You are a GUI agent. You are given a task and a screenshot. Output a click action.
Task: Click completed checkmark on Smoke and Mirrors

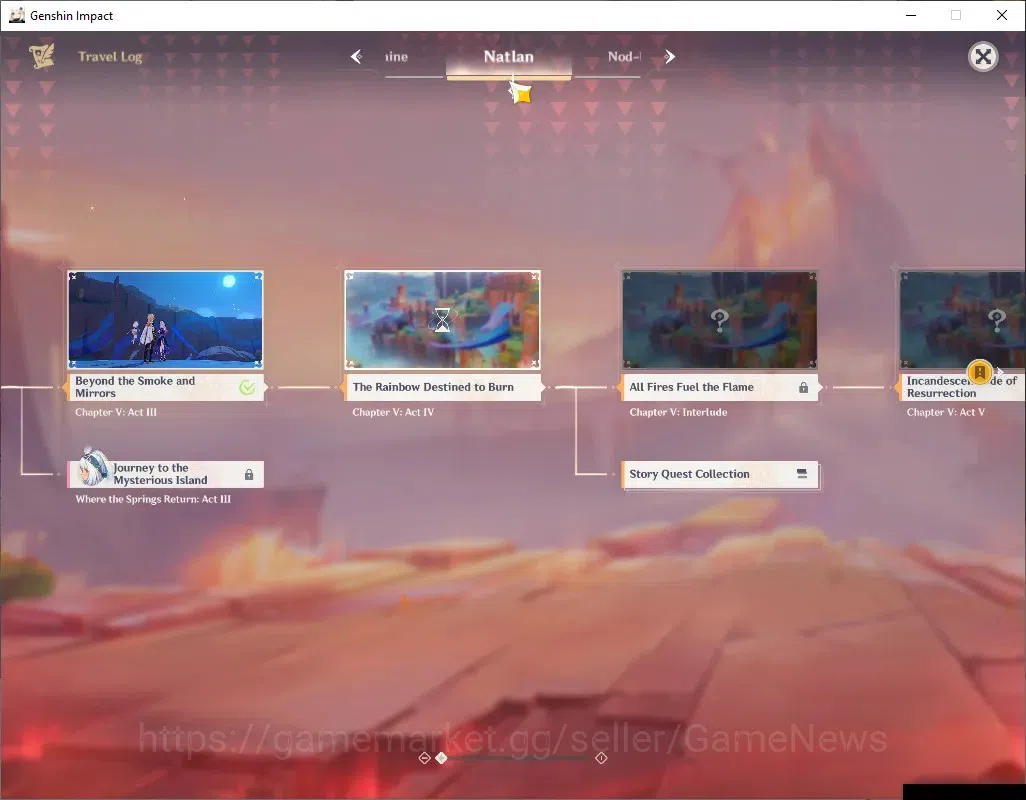click(x=247, y=387)
